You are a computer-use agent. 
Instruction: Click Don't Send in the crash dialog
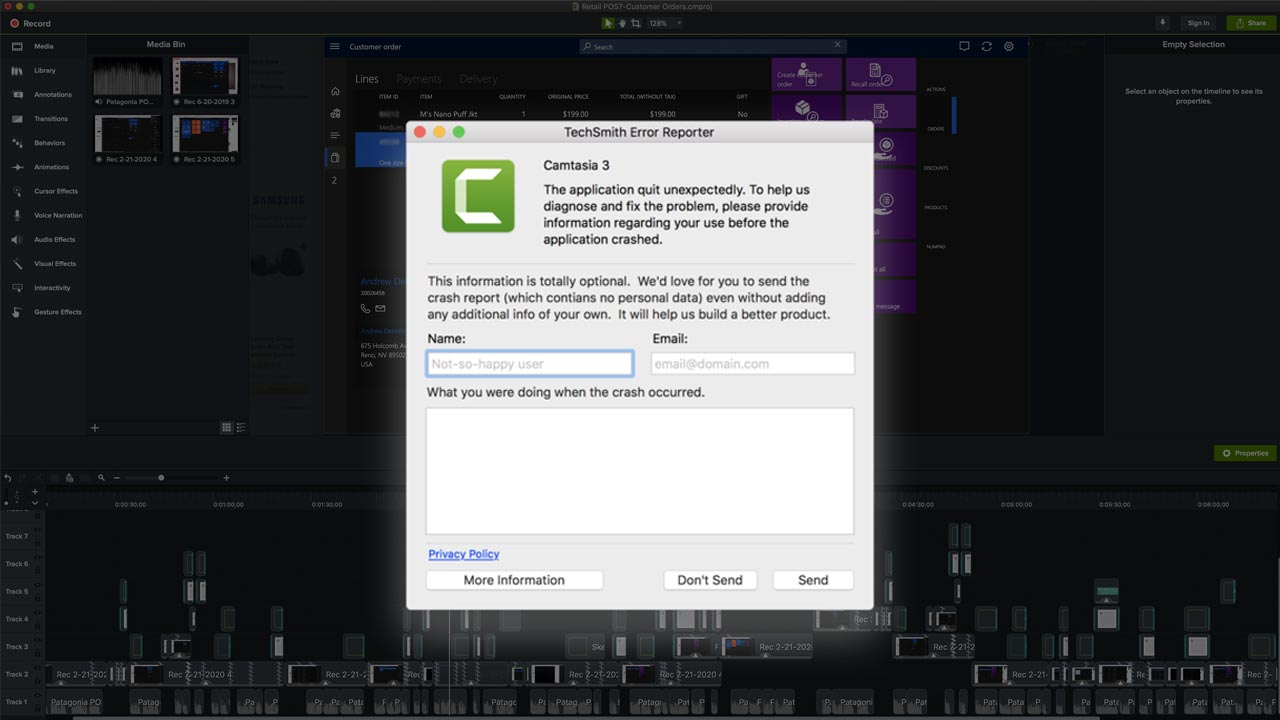710,580
